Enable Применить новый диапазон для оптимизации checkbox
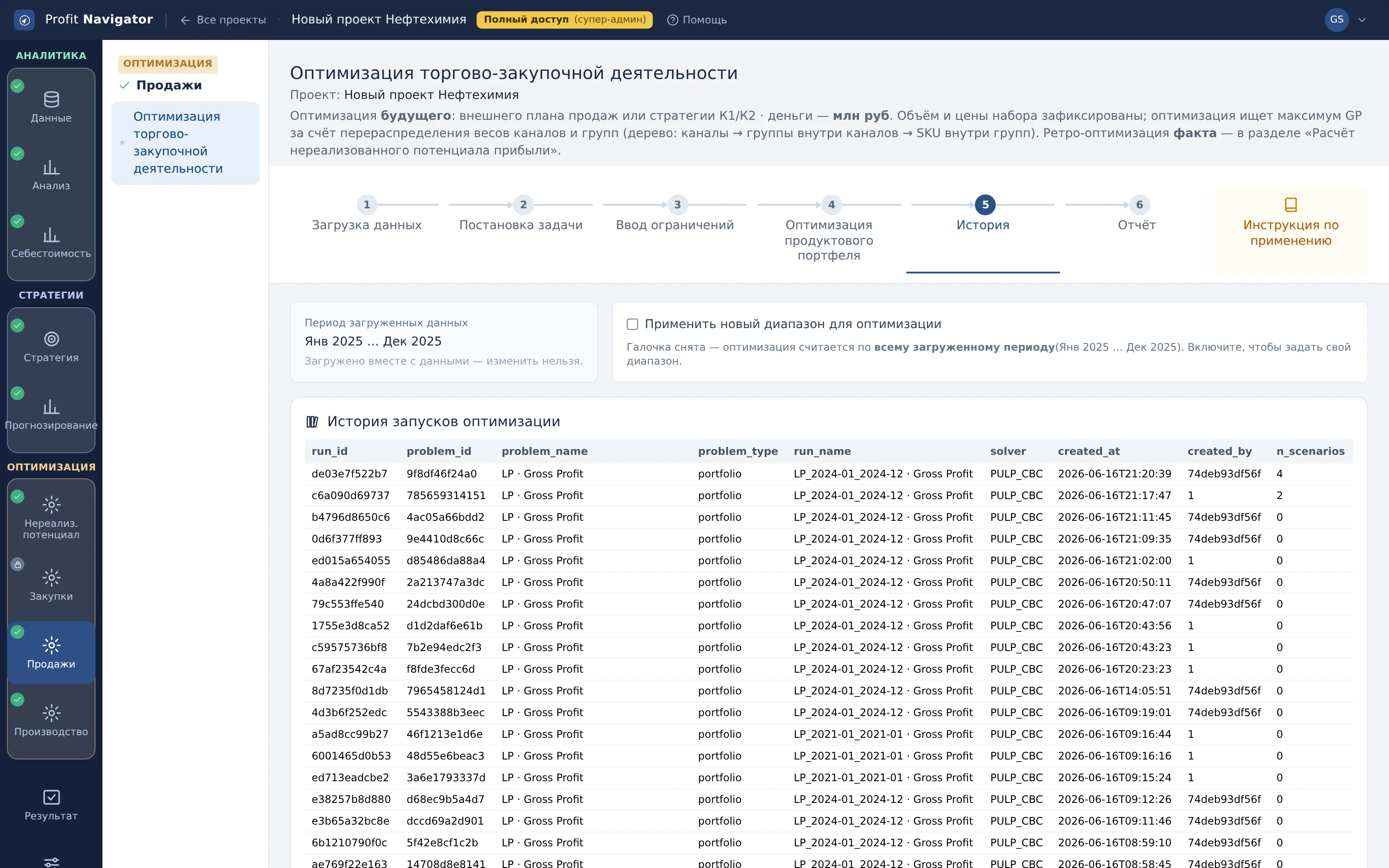1389x868 pixels. click(x=632, y=324)
